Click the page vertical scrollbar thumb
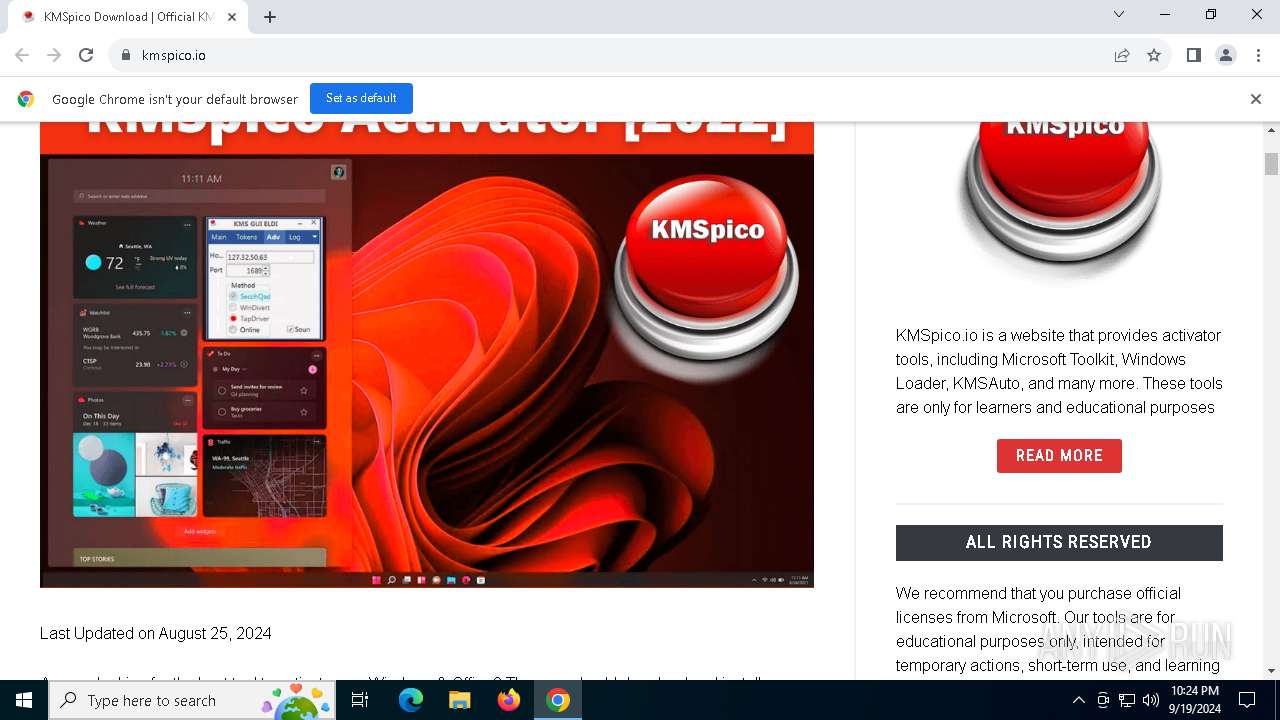The width and height of the screenshot is (1280, 720). click(x=1271, y=164)
